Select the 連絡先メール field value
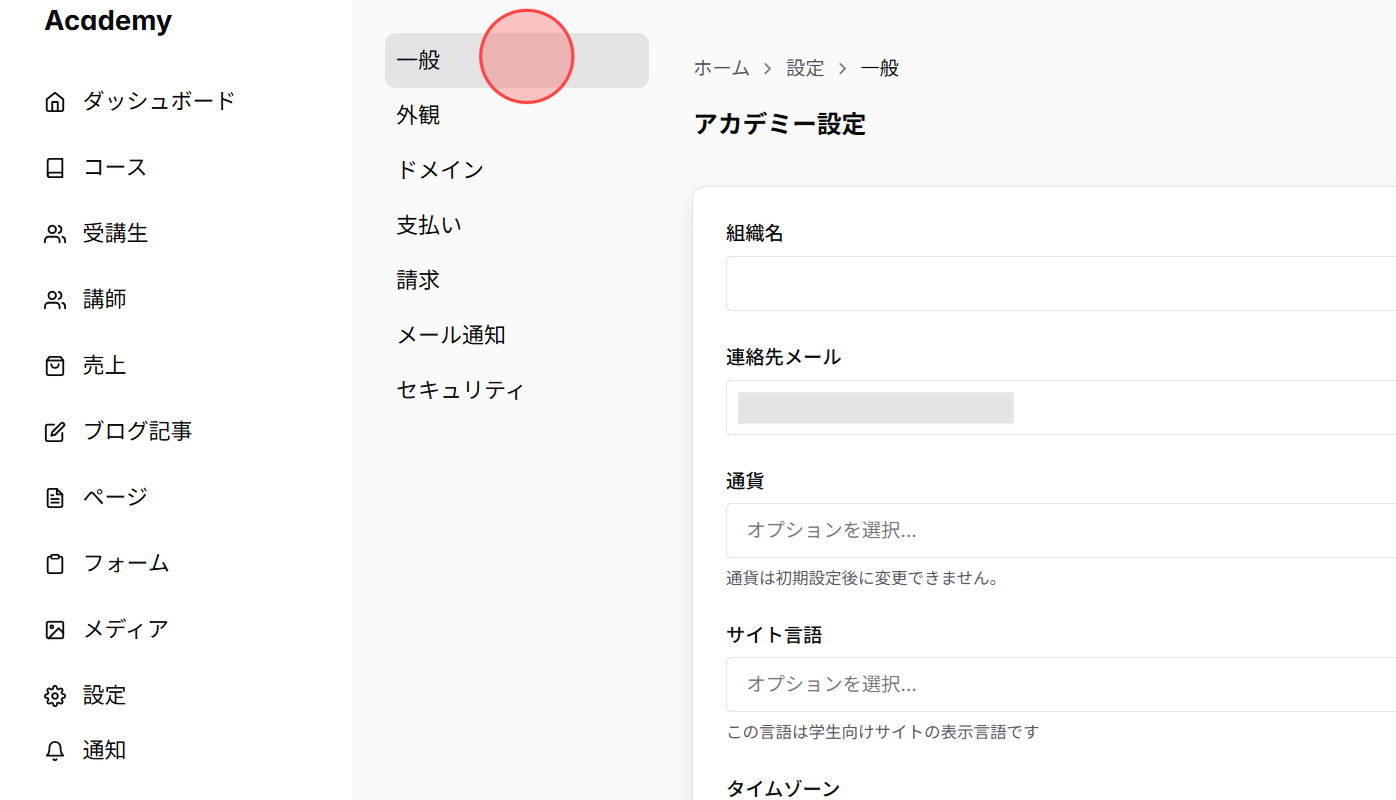 tap(873, 407)
